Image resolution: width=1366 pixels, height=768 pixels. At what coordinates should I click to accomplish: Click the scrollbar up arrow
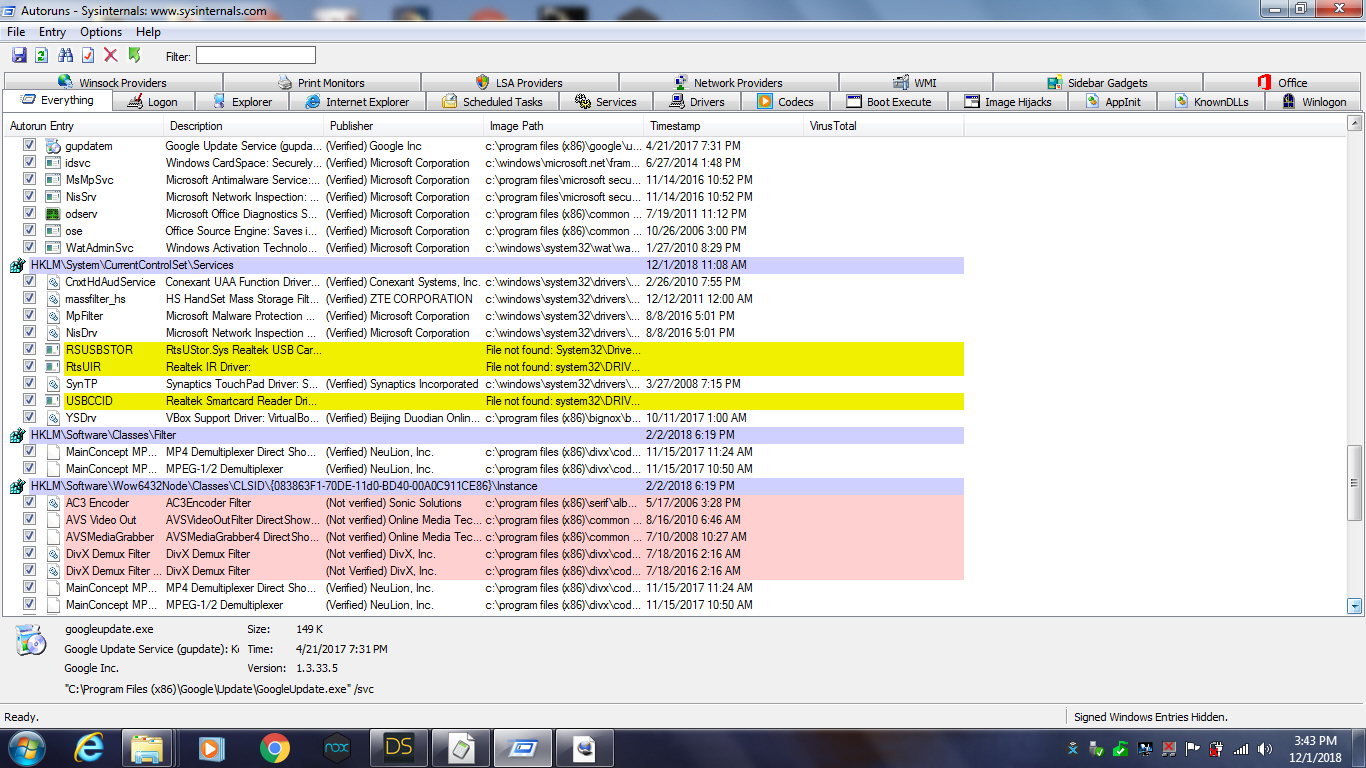click(1355, 123)
